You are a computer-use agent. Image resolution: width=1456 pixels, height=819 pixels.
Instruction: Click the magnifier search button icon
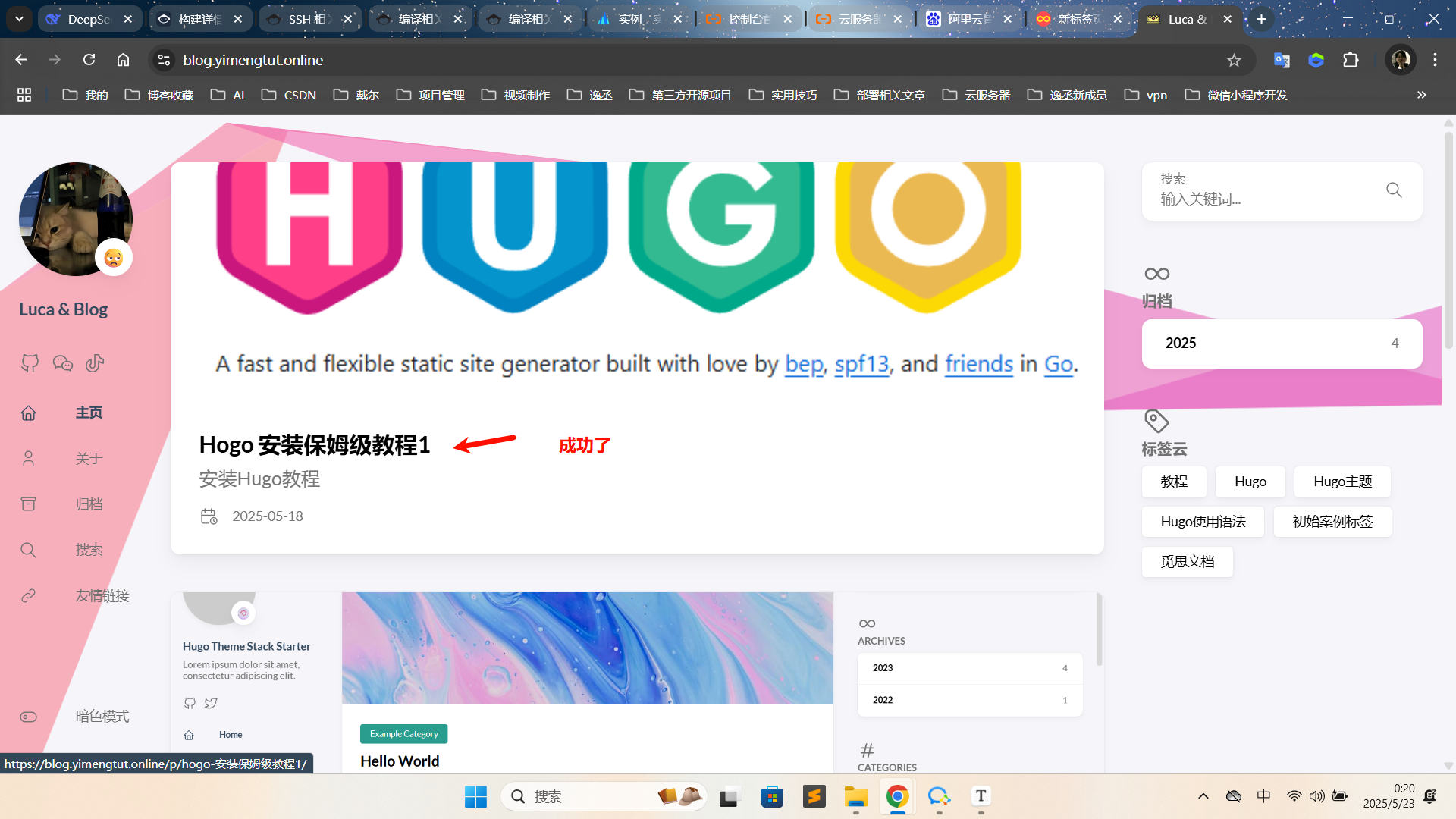1394,190
